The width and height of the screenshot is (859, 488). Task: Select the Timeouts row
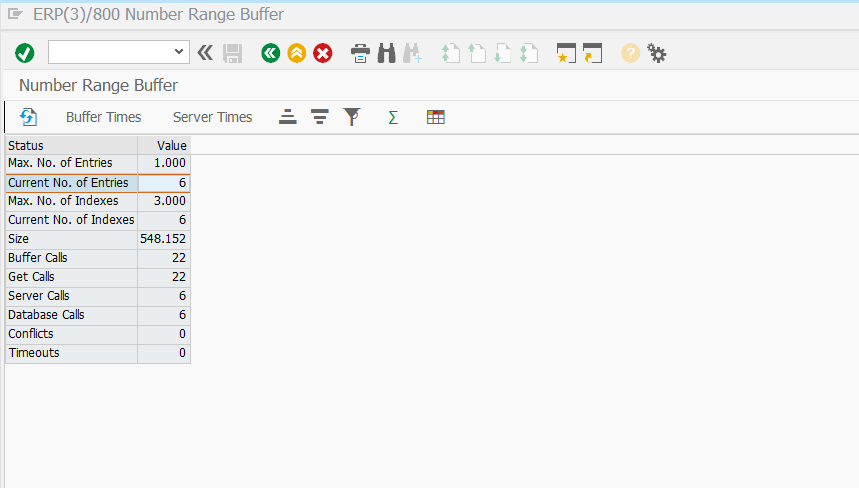[98, 353]
